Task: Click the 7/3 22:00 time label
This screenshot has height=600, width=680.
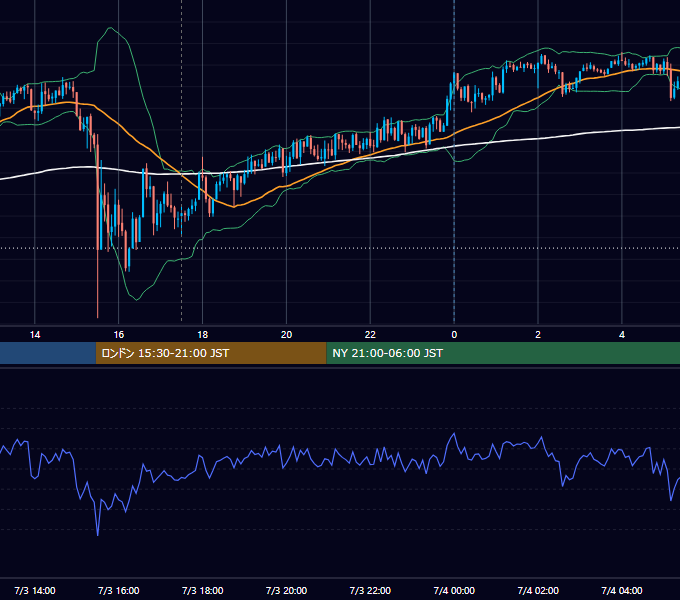Action: click(x=370, y=590)
